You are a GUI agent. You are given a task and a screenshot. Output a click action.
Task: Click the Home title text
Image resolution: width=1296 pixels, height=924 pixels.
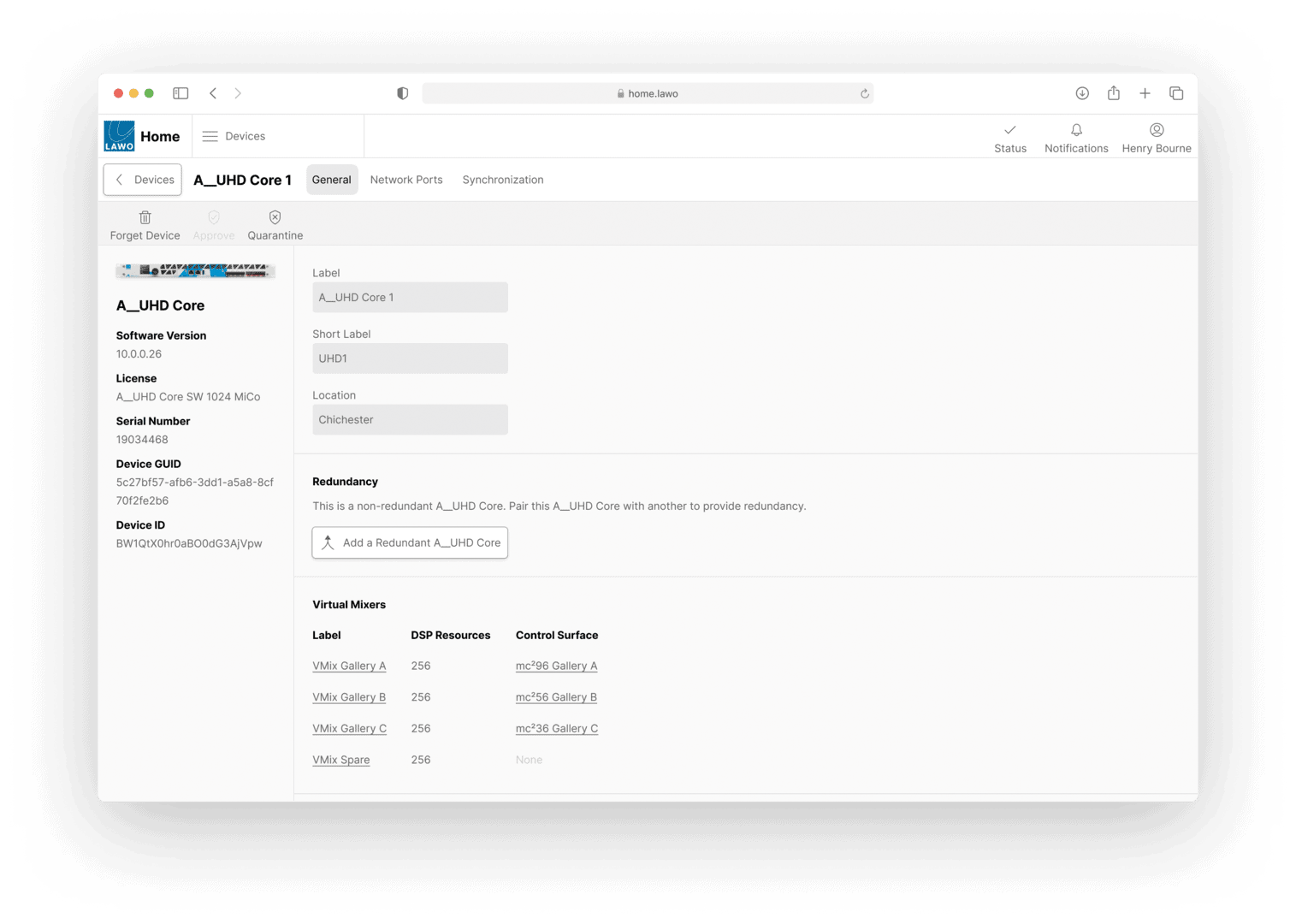click(x=160, y=137)
